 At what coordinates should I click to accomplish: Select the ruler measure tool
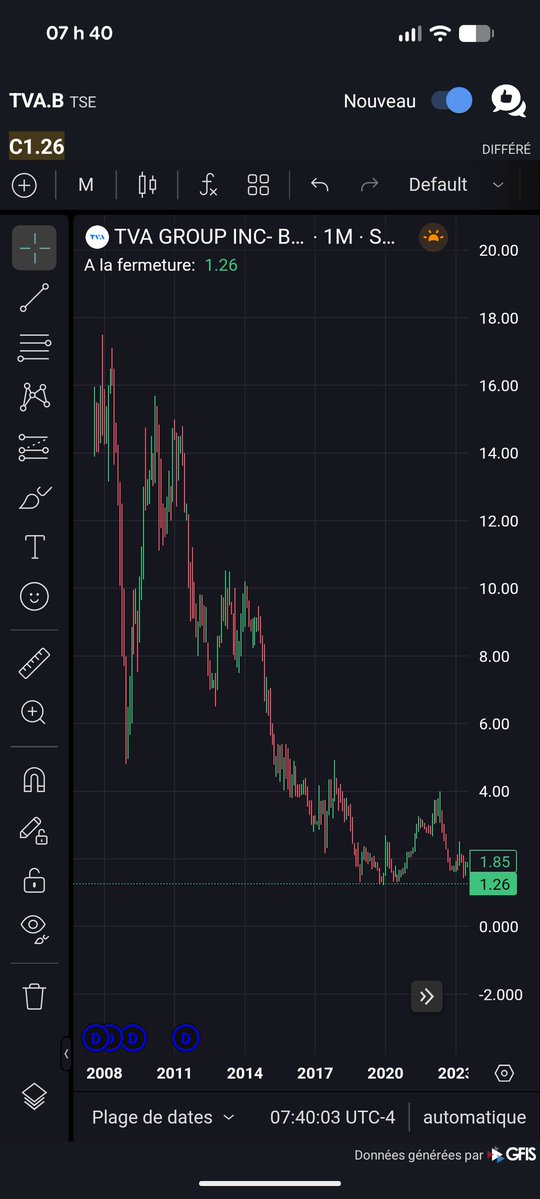point(34,663)
